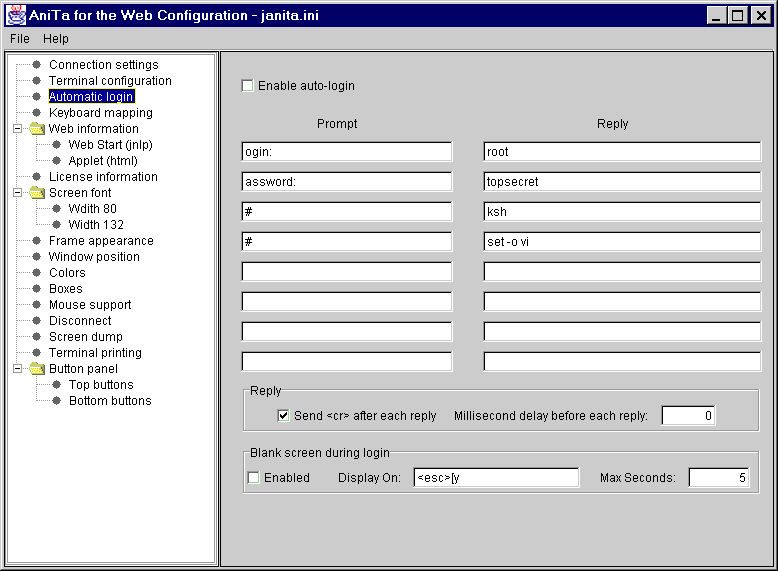The height and width of the screenshot is (571, 778).
Task: Select Top buttons tree node
Action: 101,385
